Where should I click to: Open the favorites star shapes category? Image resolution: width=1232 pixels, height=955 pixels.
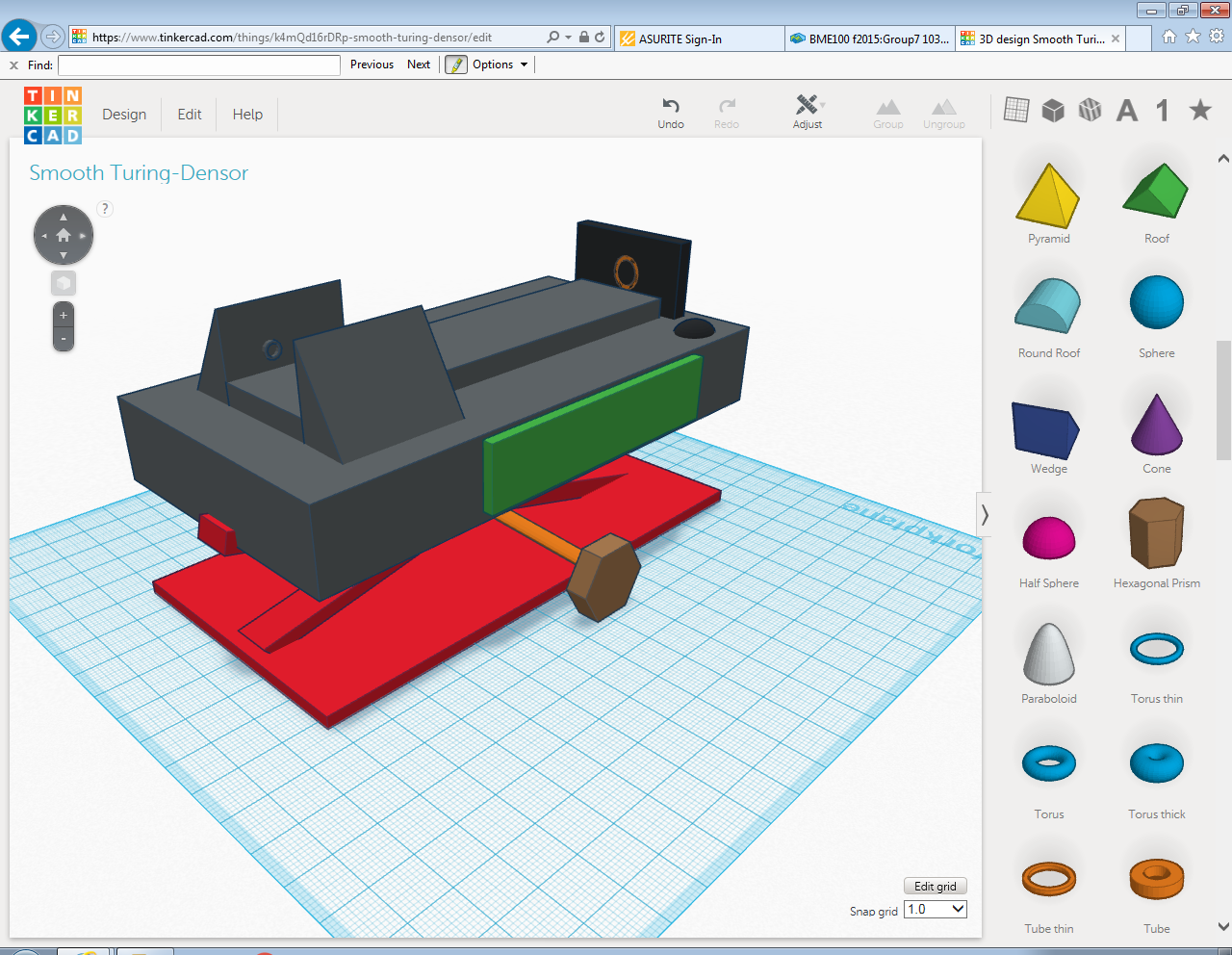1199,110
